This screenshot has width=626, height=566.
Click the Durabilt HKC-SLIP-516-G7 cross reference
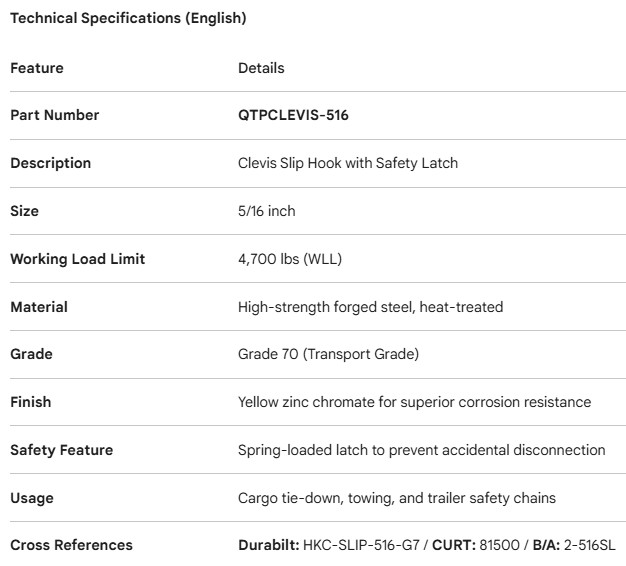point(330,545)
